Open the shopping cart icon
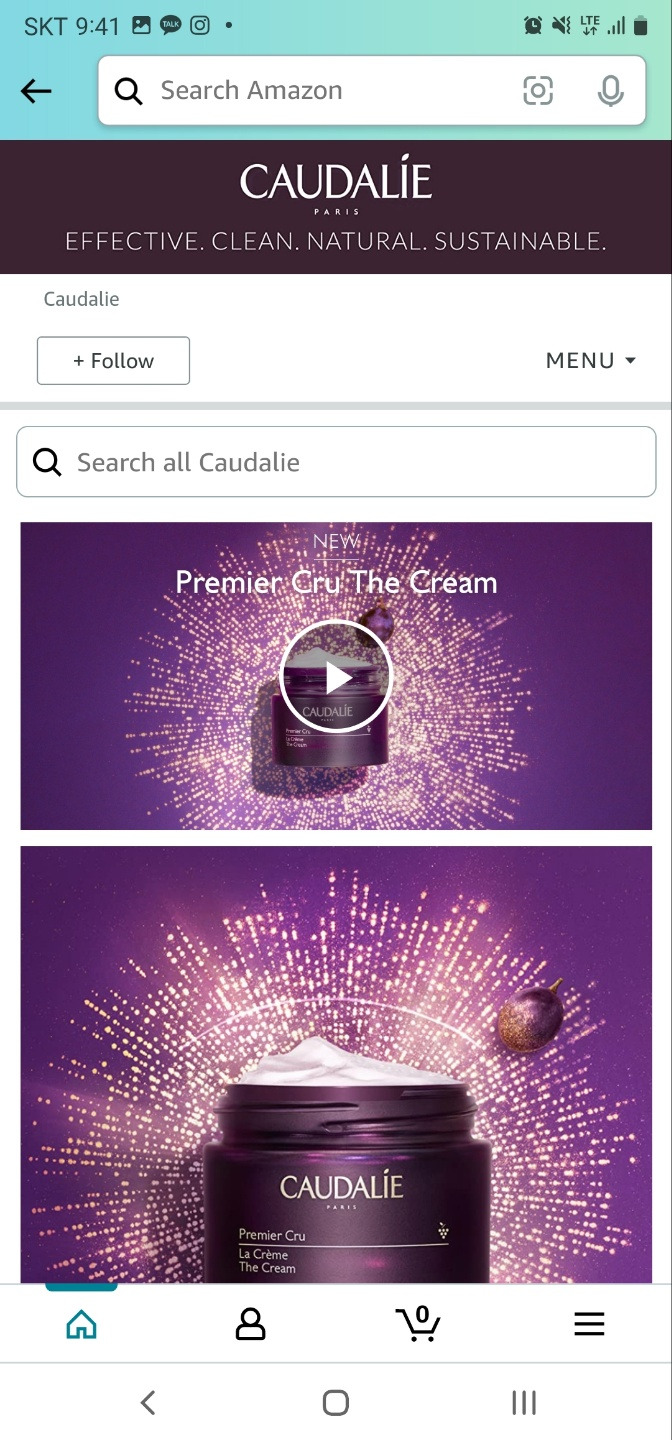This screenshot has height=1440, width=672. [x=418, y=1324]
